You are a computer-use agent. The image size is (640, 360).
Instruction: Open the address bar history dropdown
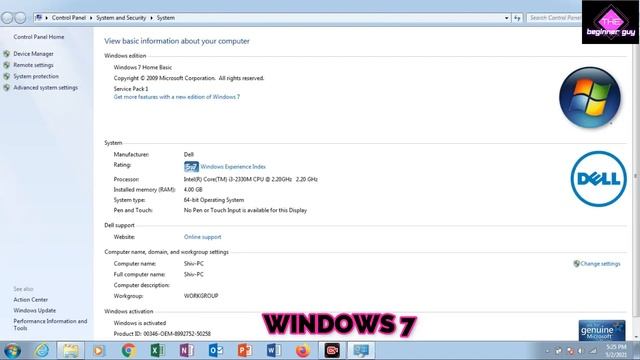[507, 18]
